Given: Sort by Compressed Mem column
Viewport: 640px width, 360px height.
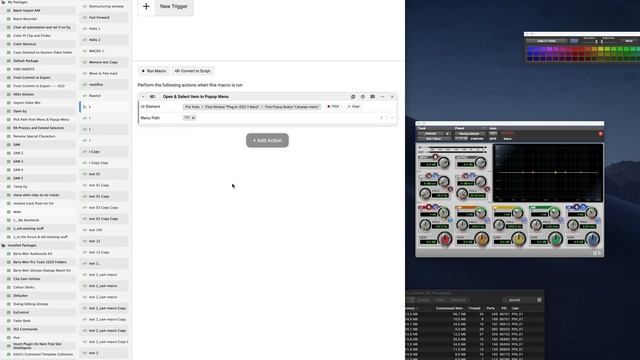Looking at the screenshot, I should coord(449,309).
